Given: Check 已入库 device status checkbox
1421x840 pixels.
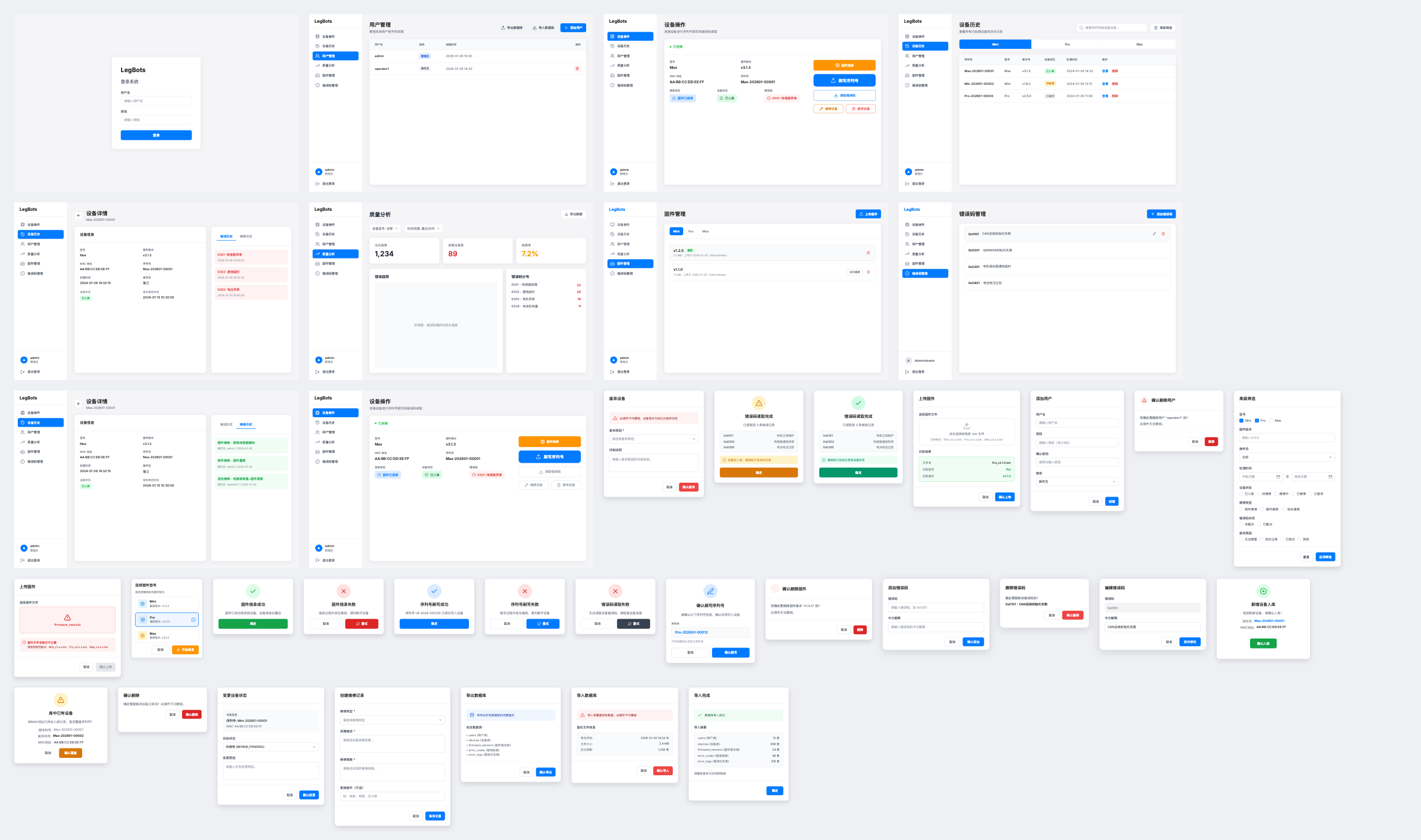Looking at the screenshot, I should tap(1241, 494).
